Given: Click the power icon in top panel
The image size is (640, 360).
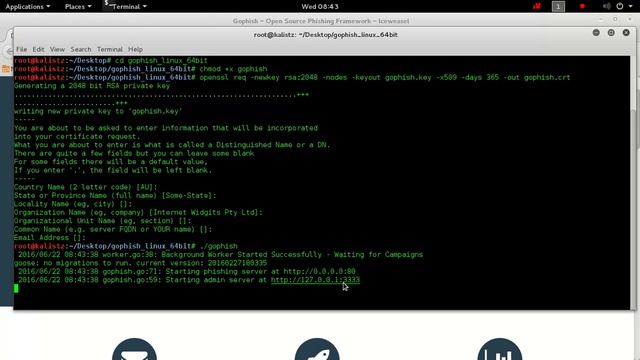Looking at the screenshot, I should point(620,7).
